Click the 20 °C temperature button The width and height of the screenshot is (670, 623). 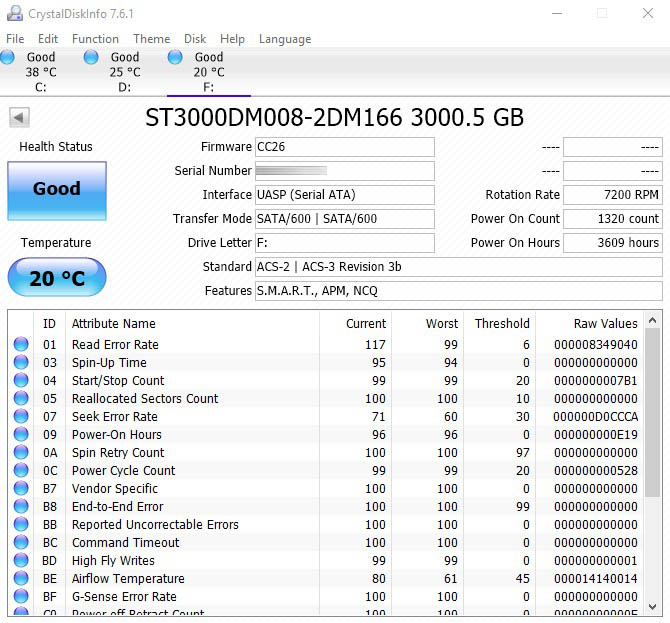(x=57, y=277)
